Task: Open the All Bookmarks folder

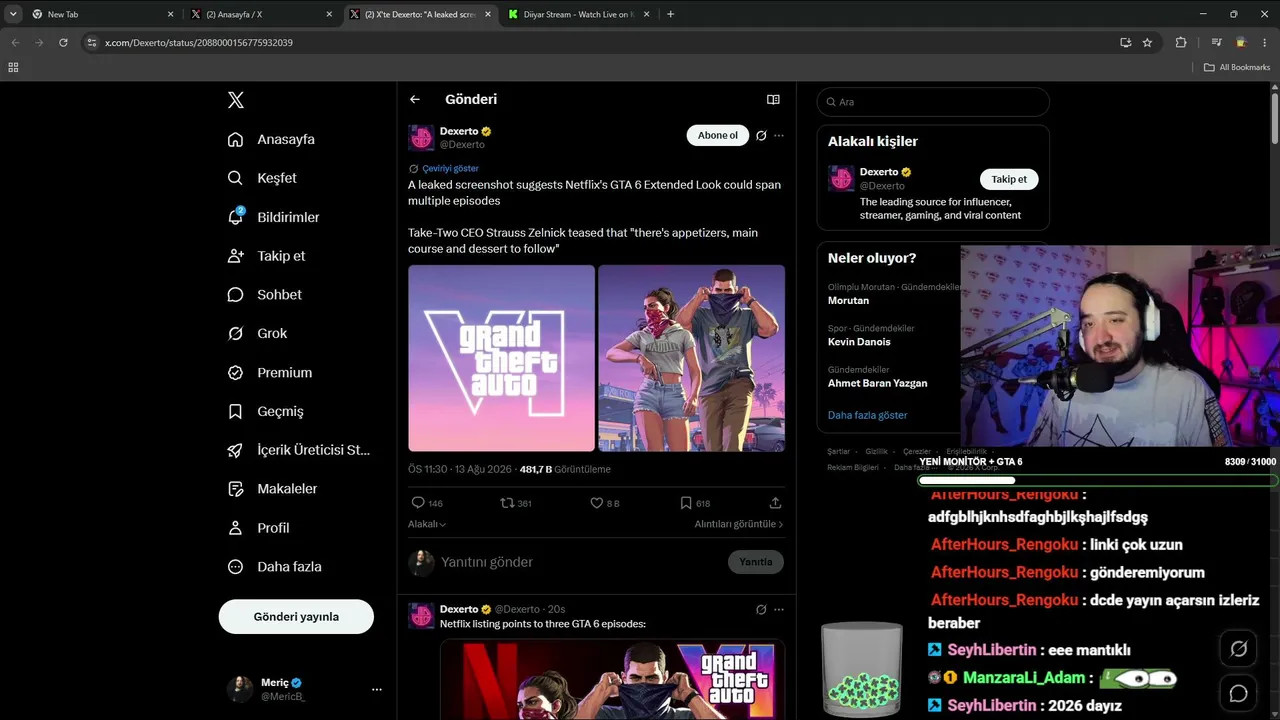Action: 1237,67
